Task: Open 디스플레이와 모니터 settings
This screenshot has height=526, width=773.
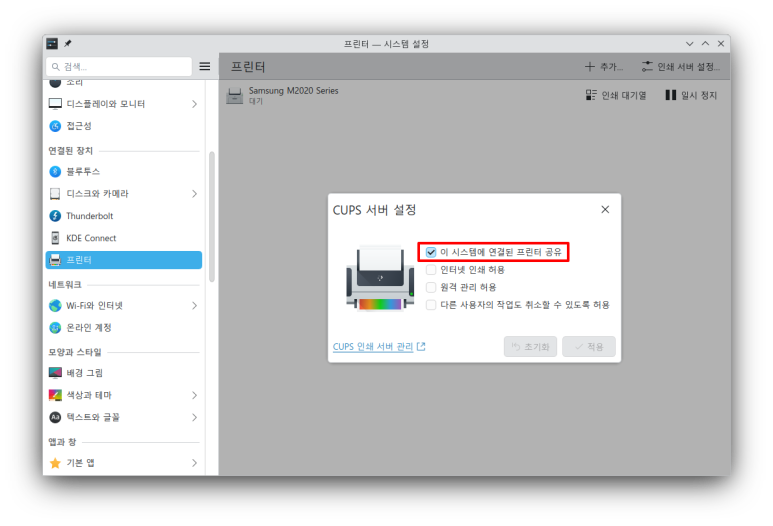Action: pos(123,104)
